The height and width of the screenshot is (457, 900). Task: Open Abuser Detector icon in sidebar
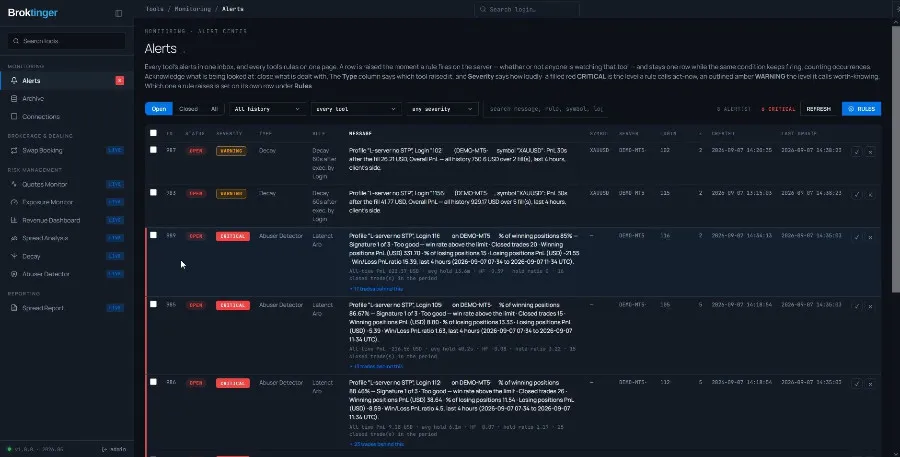[14, 274]
